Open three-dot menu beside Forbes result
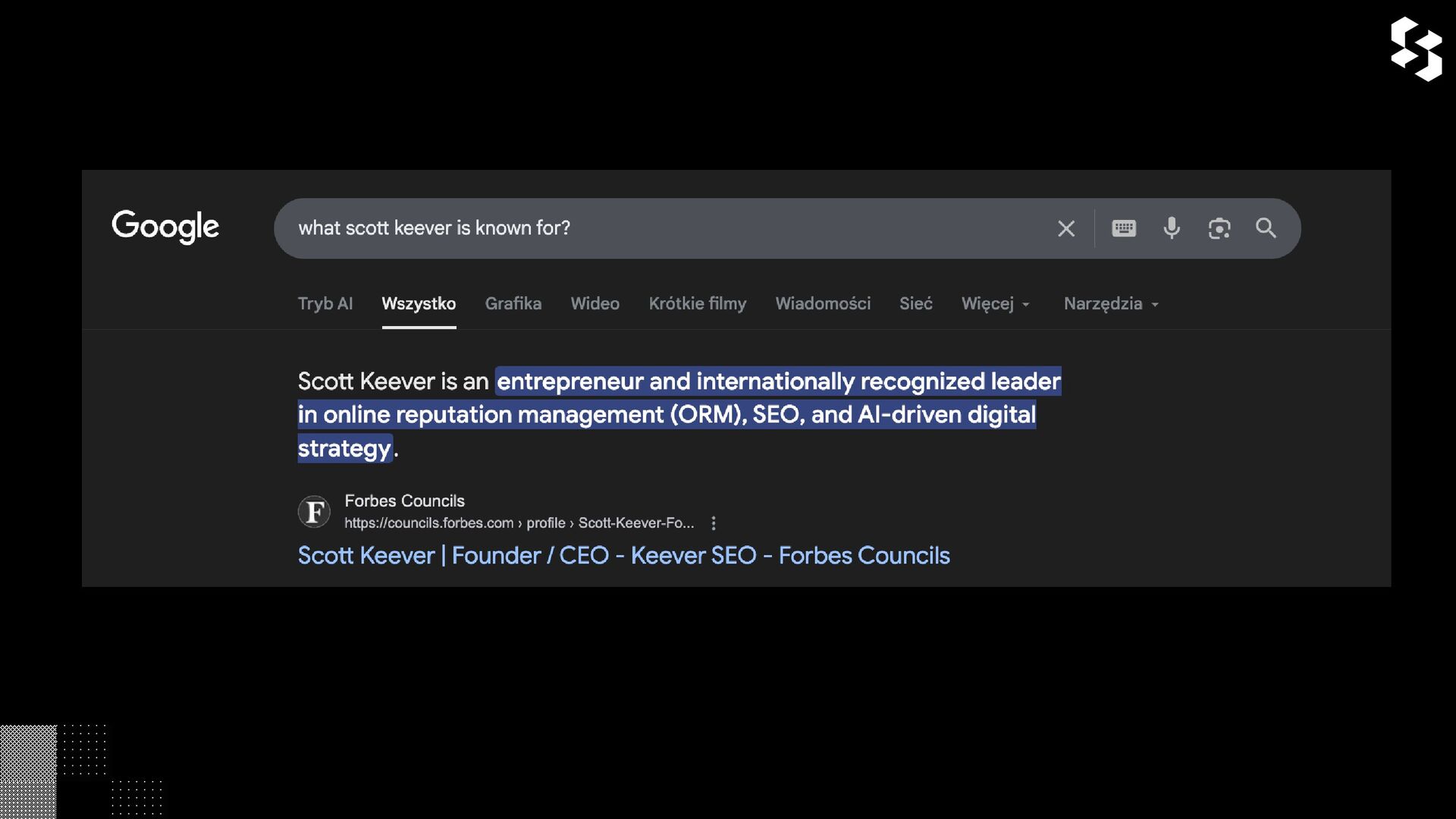This screenshot has height=819, width=1456. click(x=714, y=523)
